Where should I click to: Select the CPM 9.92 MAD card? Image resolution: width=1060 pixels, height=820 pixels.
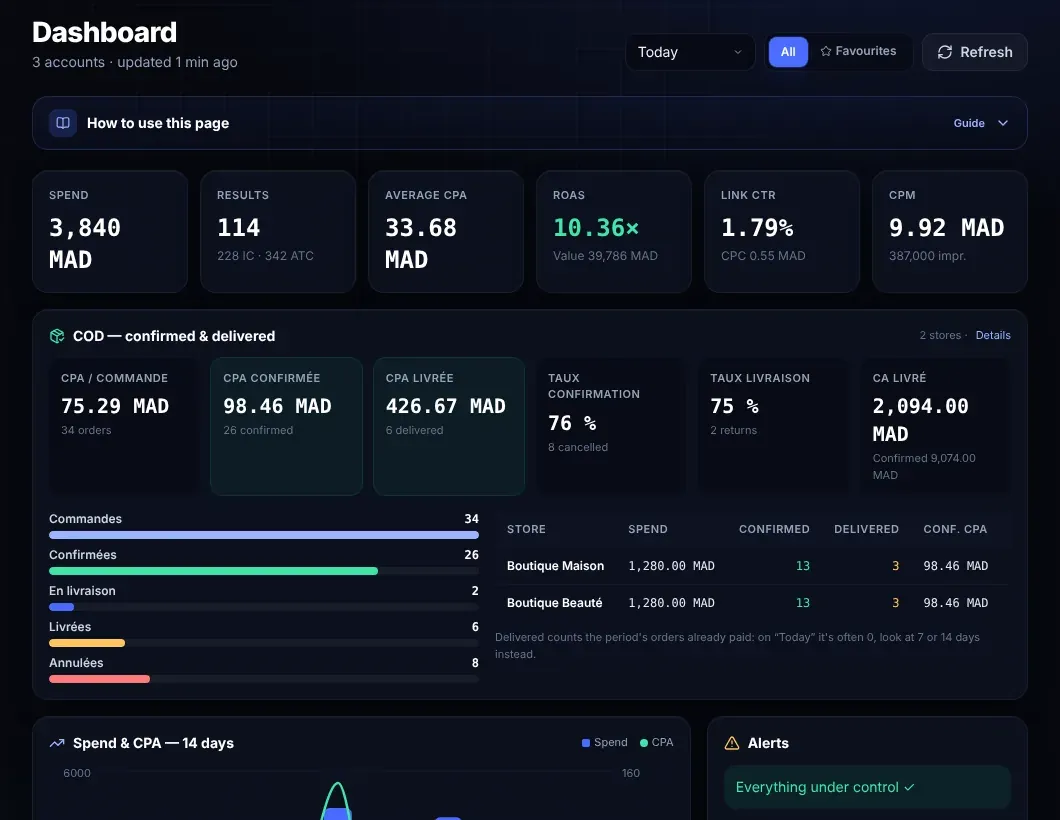(x=950, y=231)
